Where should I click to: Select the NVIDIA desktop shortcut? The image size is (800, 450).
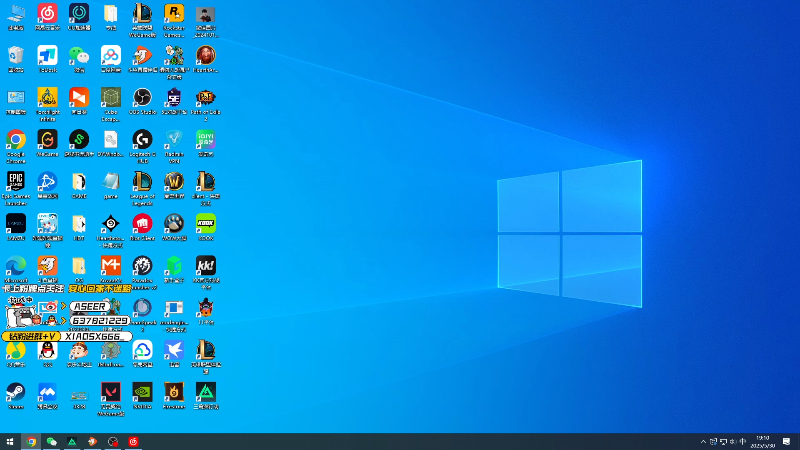[142, 396]
